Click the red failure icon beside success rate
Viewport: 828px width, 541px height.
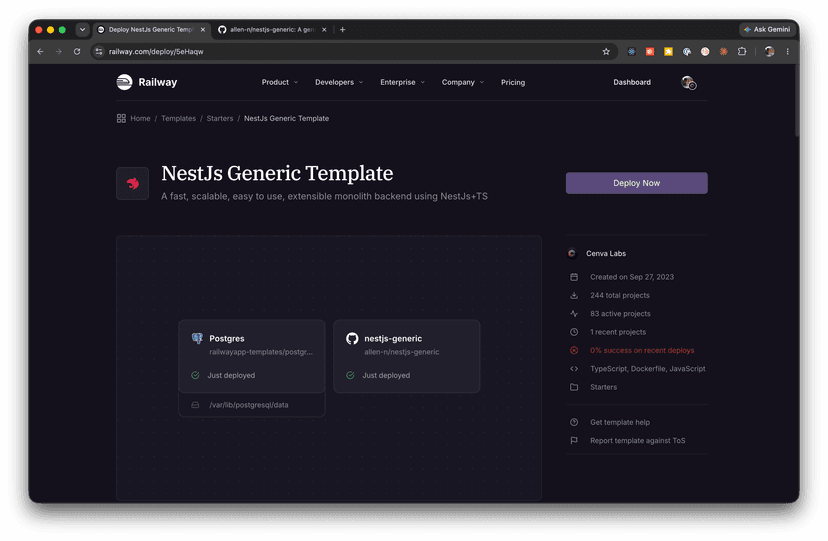574,350
